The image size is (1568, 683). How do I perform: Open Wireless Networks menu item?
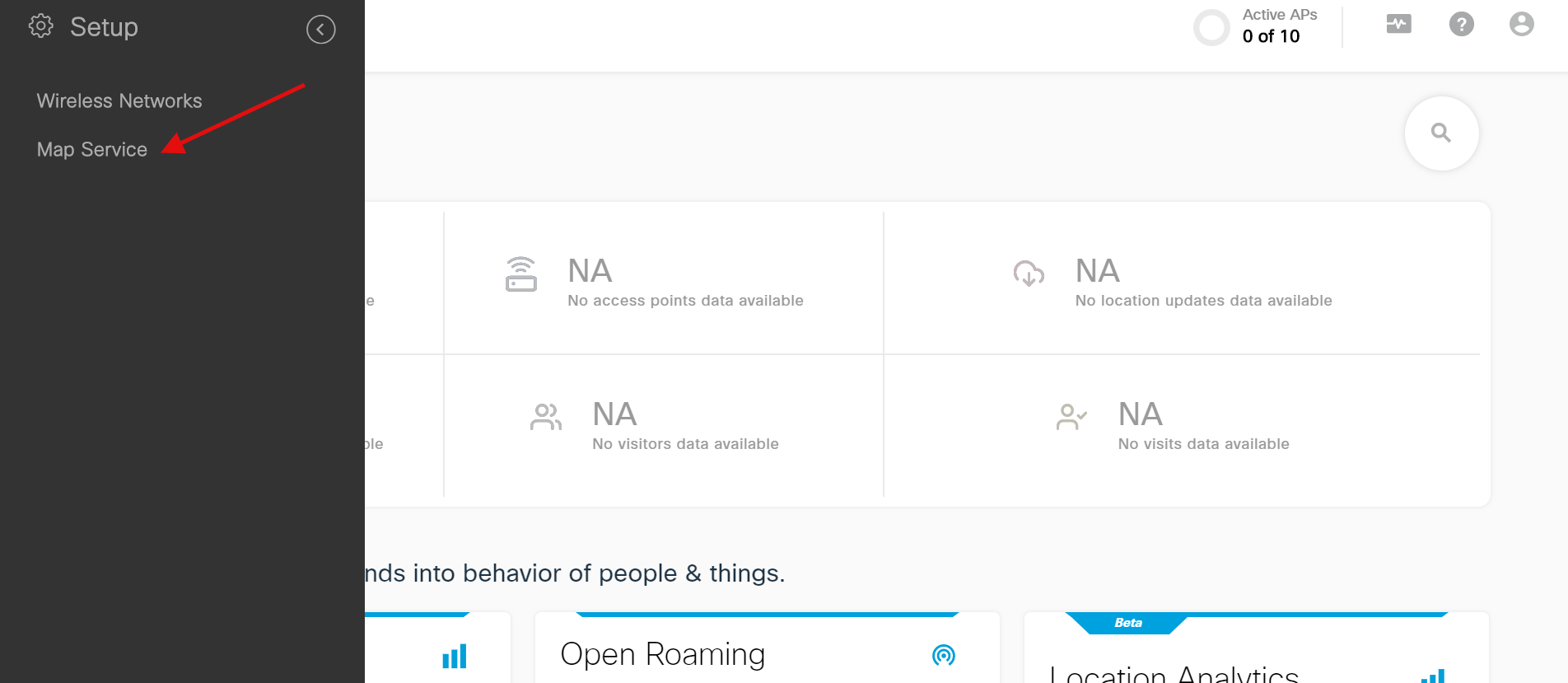pos(119,101)
